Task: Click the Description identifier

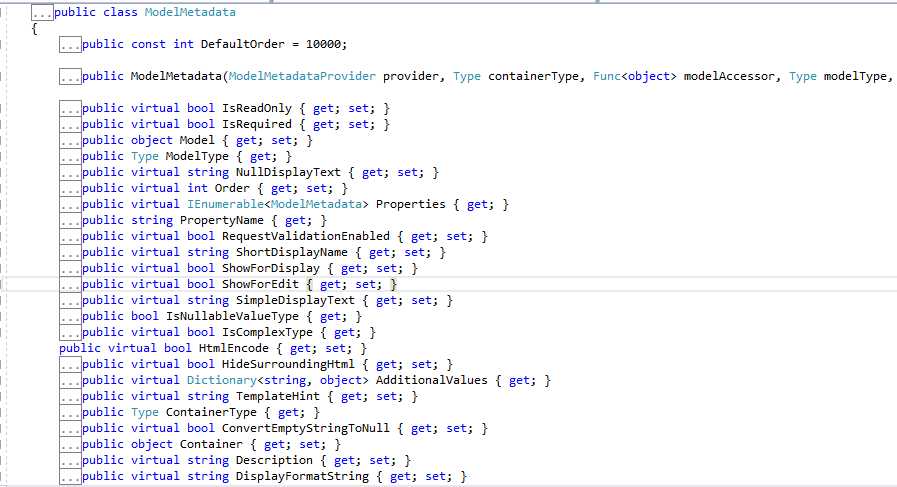Action: [275, 461]
